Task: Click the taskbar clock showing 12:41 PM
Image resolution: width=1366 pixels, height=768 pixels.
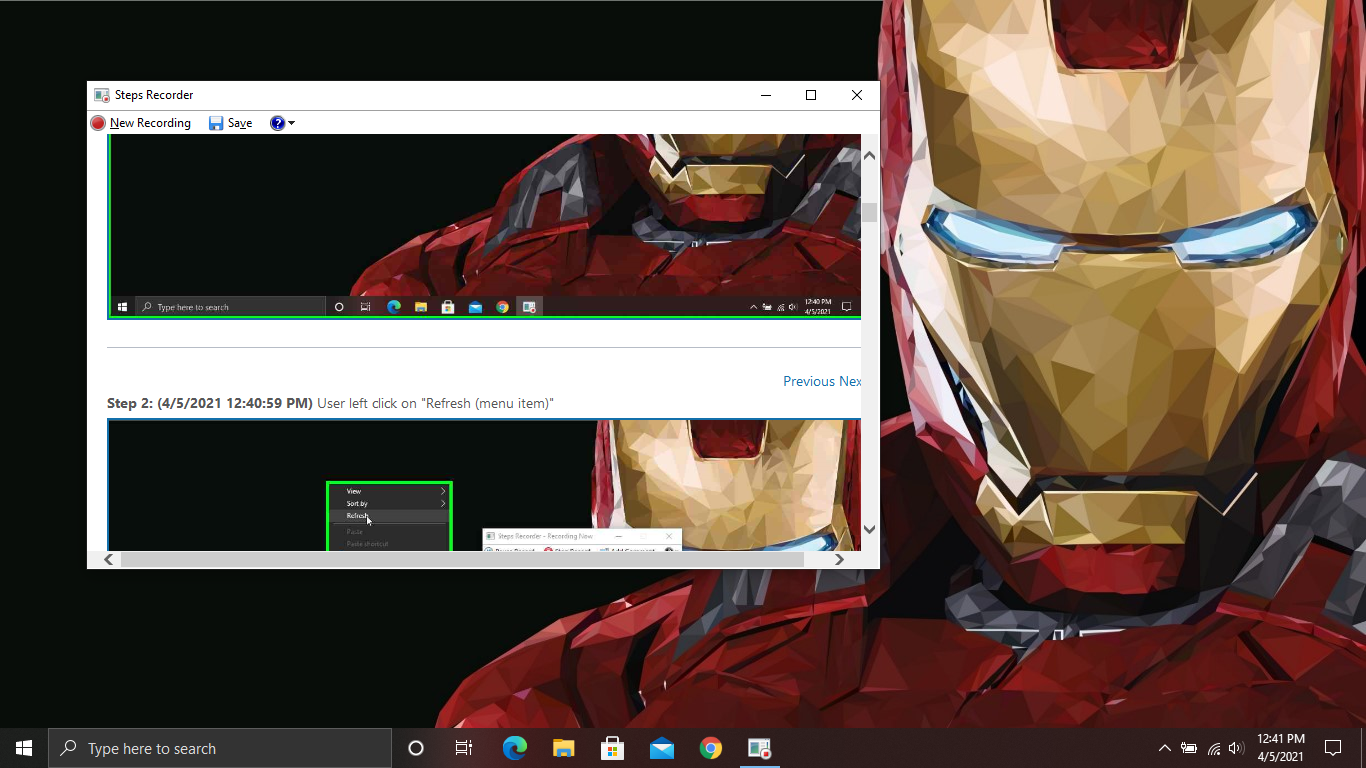Action: coord(1280,748)
